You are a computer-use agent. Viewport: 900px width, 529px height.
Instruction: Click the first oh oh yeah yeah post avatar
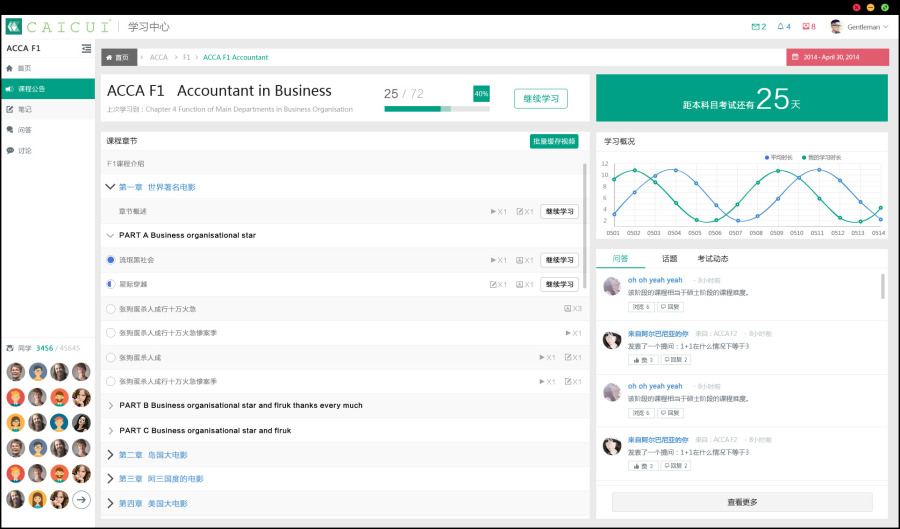(612, 286)
